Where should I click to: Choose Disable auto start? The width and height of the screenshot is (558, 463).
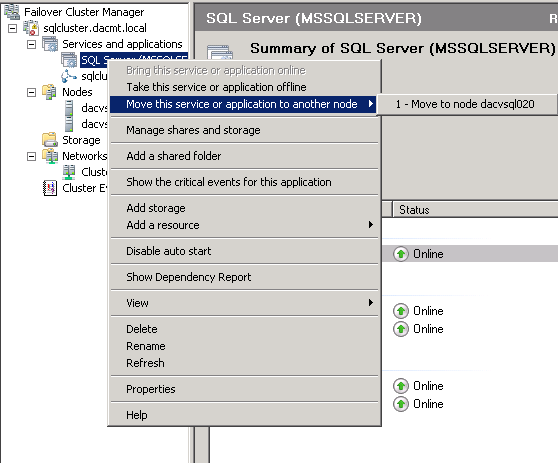point(244,251)
